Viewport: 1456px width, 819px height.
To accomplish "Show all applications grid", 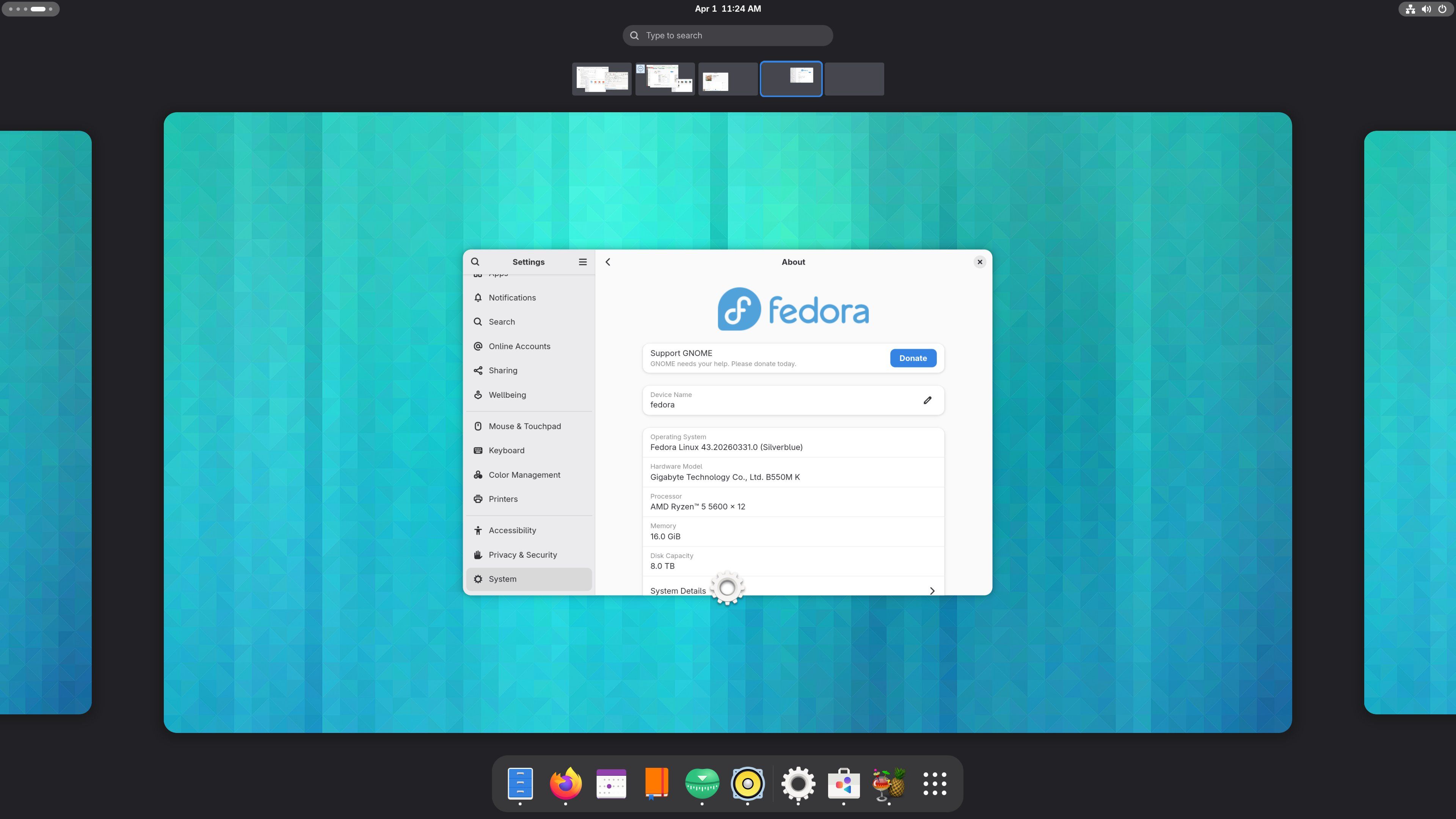I will click(935, 783).
